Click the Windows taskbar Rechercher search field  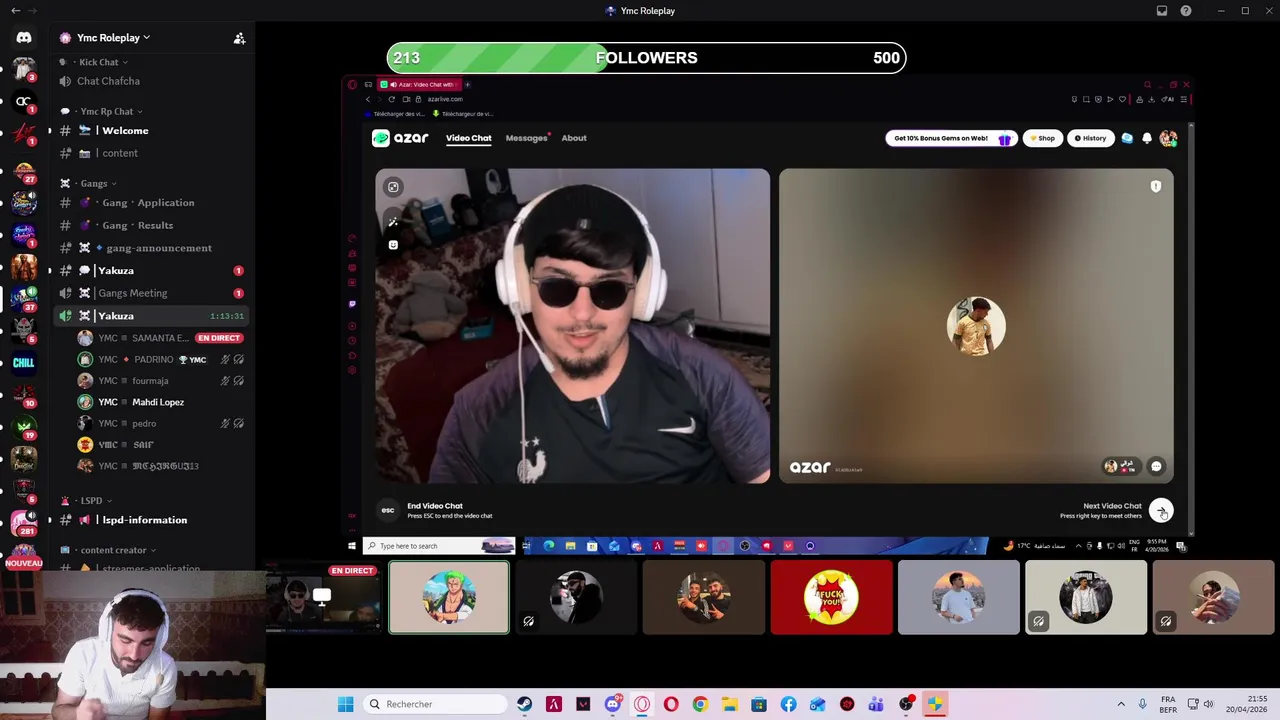(436, 704)
